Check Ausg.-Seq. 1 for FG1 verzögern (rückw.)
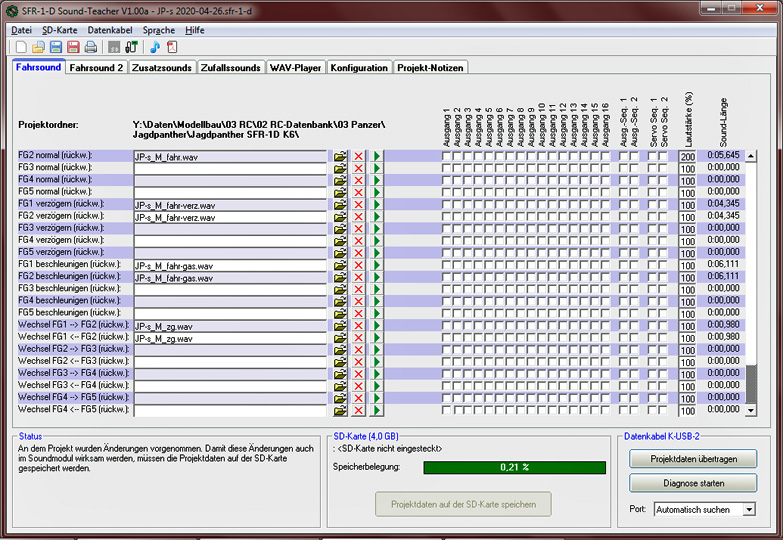 pyautogui.click(x=623, y=205)
